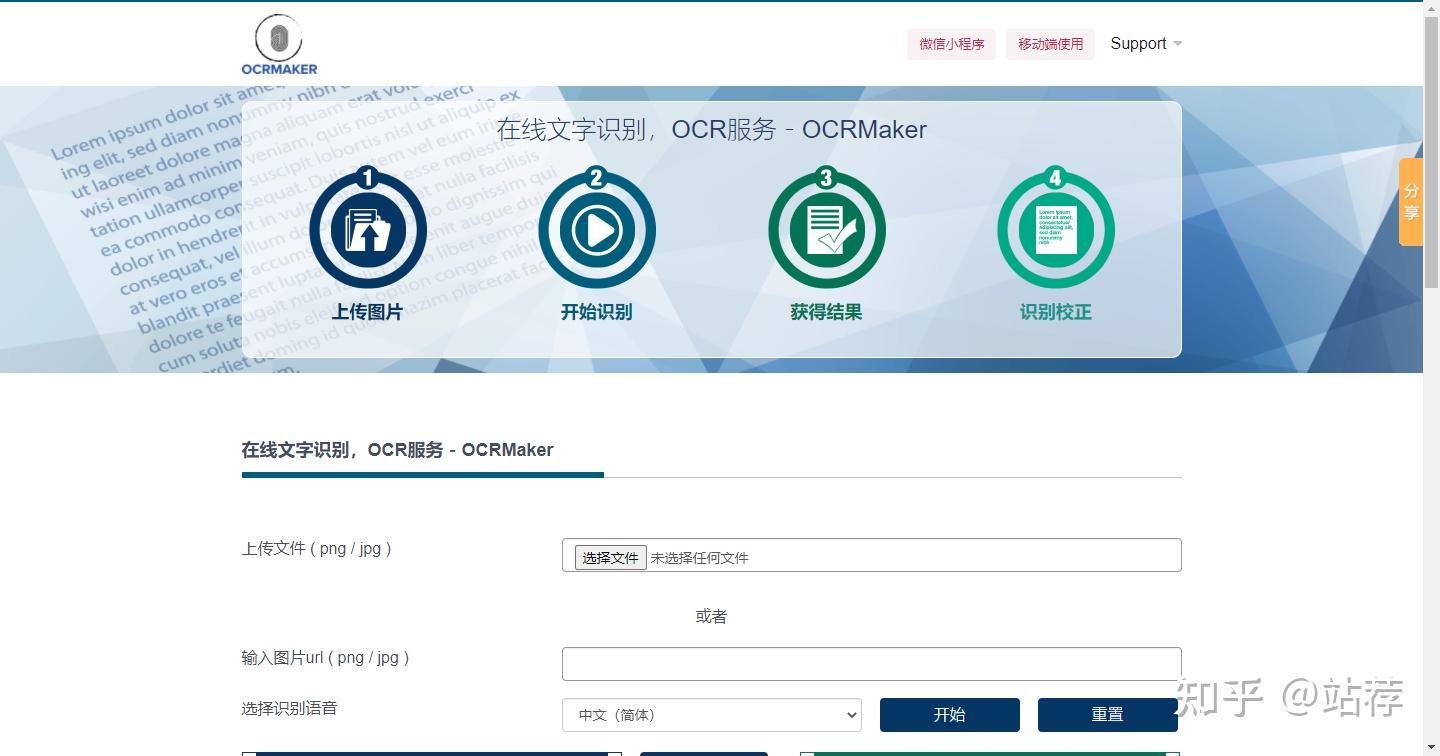Click the banner title 在线文字识别 heading
This screenshot has height=756, width=1440.
tap(712, 130)
